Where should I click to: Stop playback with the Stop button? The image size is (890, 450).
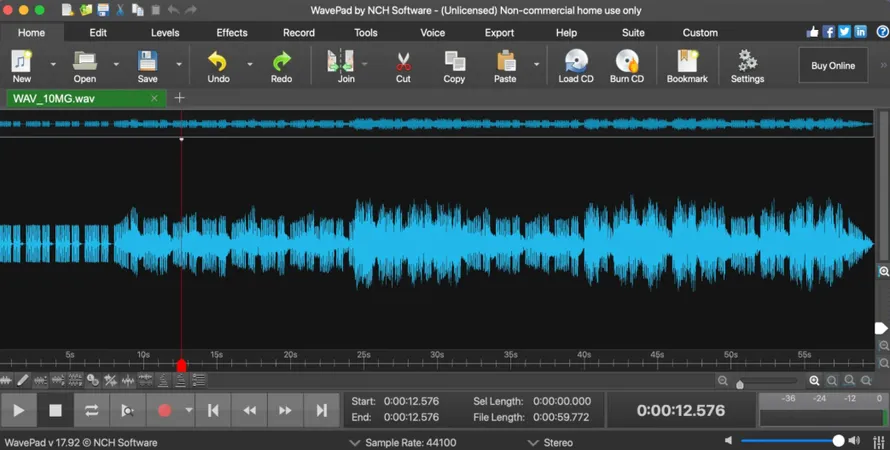click(x=55, y=410)
